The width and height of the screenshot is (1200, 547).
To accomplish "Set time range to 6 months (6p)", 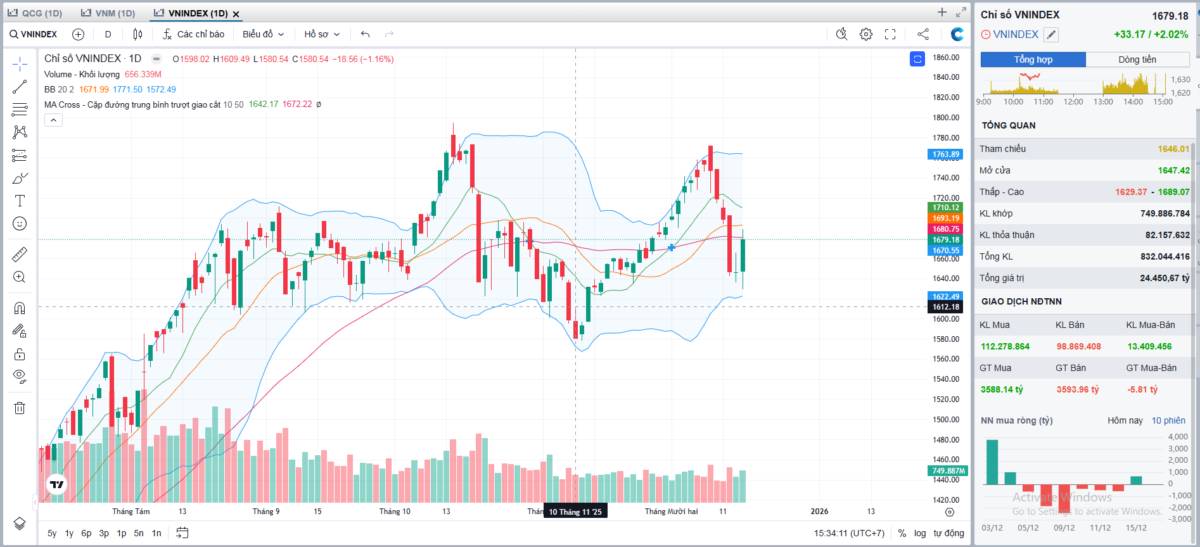I will [87, 533].
